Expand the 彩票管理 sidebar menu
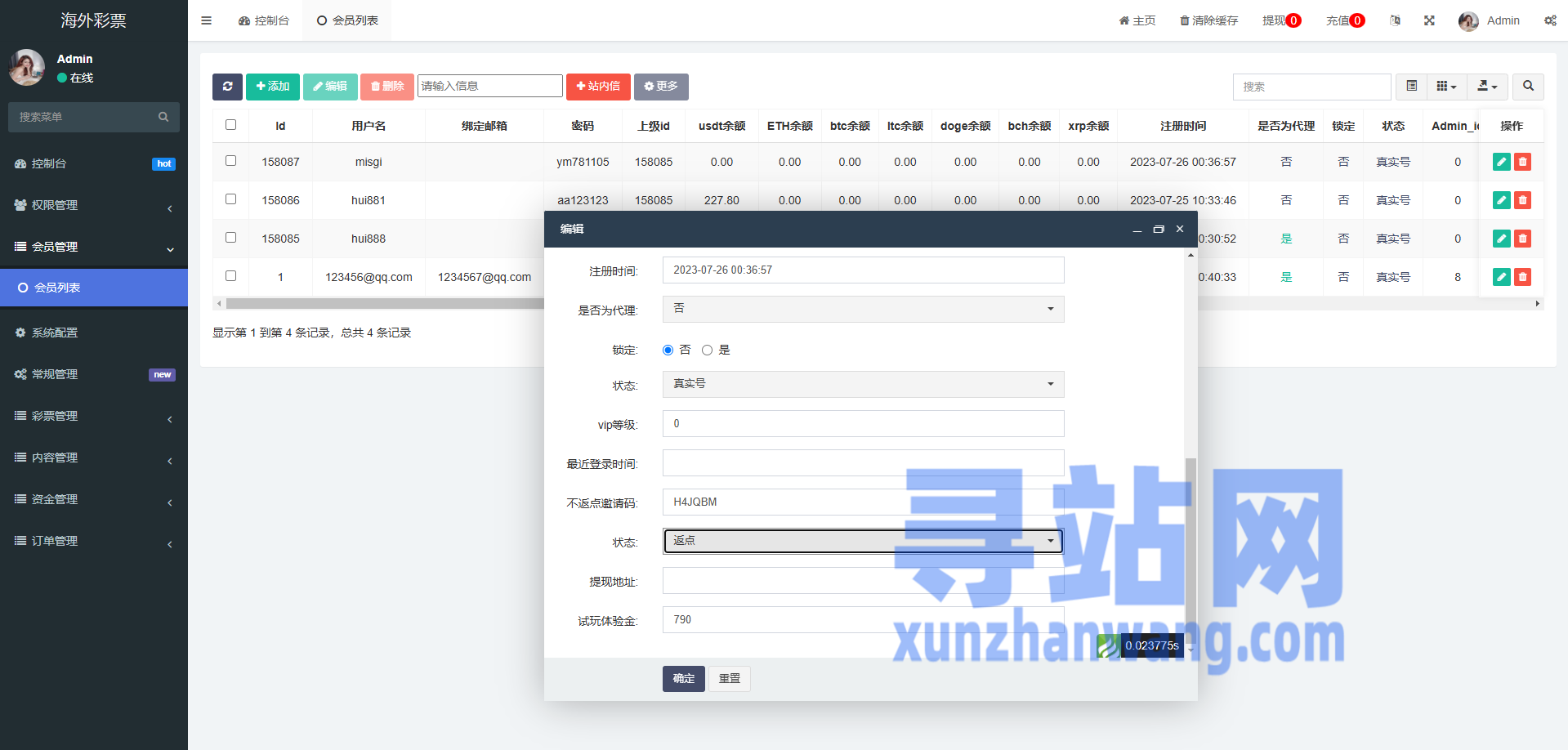Viewport: 1568px width, 750px height. coord(94,416)
